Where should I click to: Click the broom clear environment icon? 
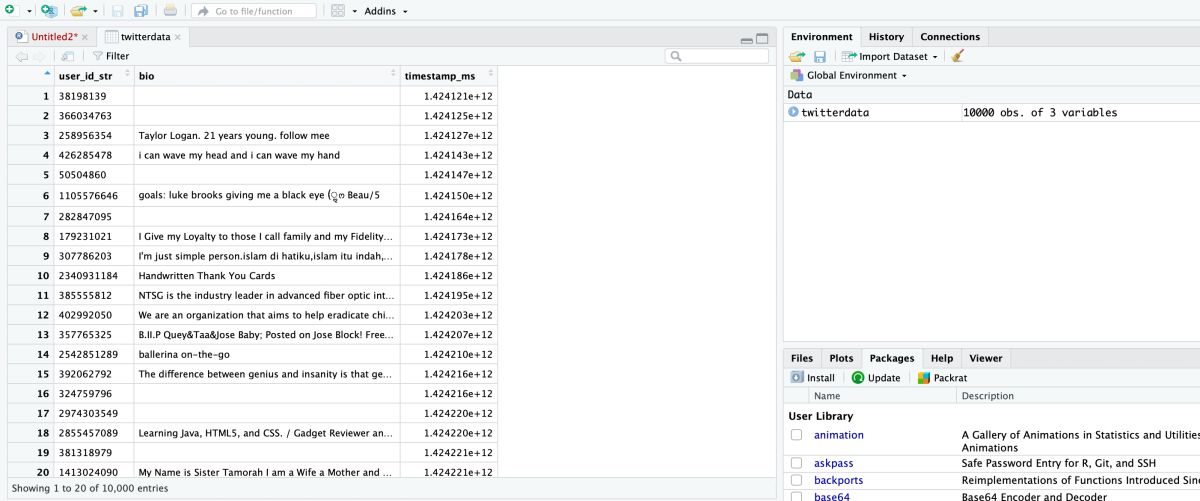(x=957, y=57)
